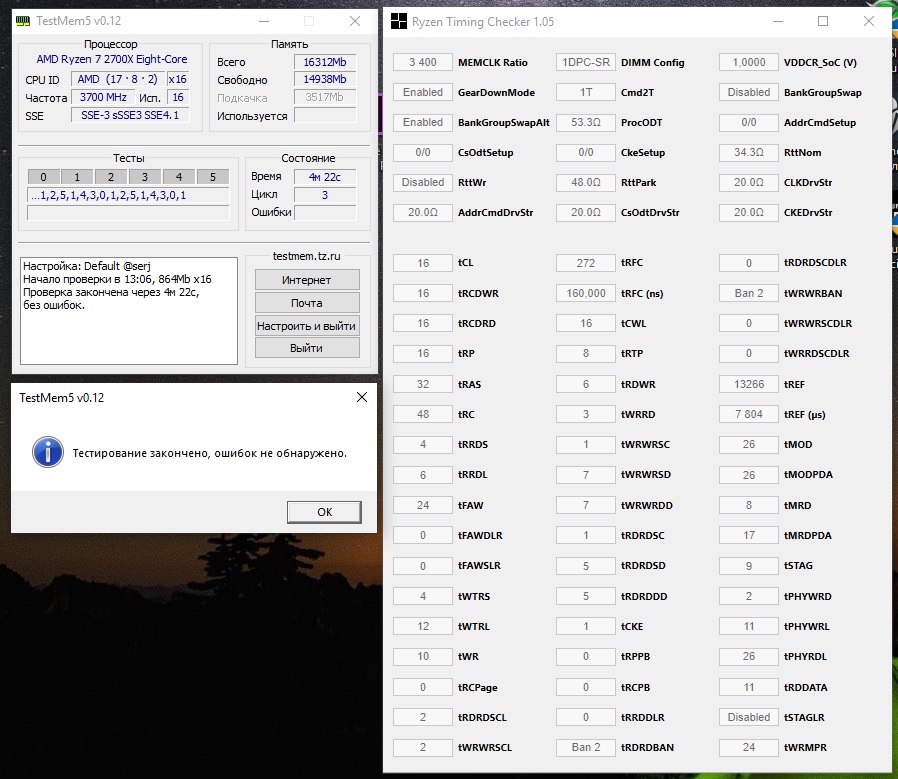Click the tREF (µs) value 7 804
Viewport: 898px width, 779px height.
[x=749, y=414]
